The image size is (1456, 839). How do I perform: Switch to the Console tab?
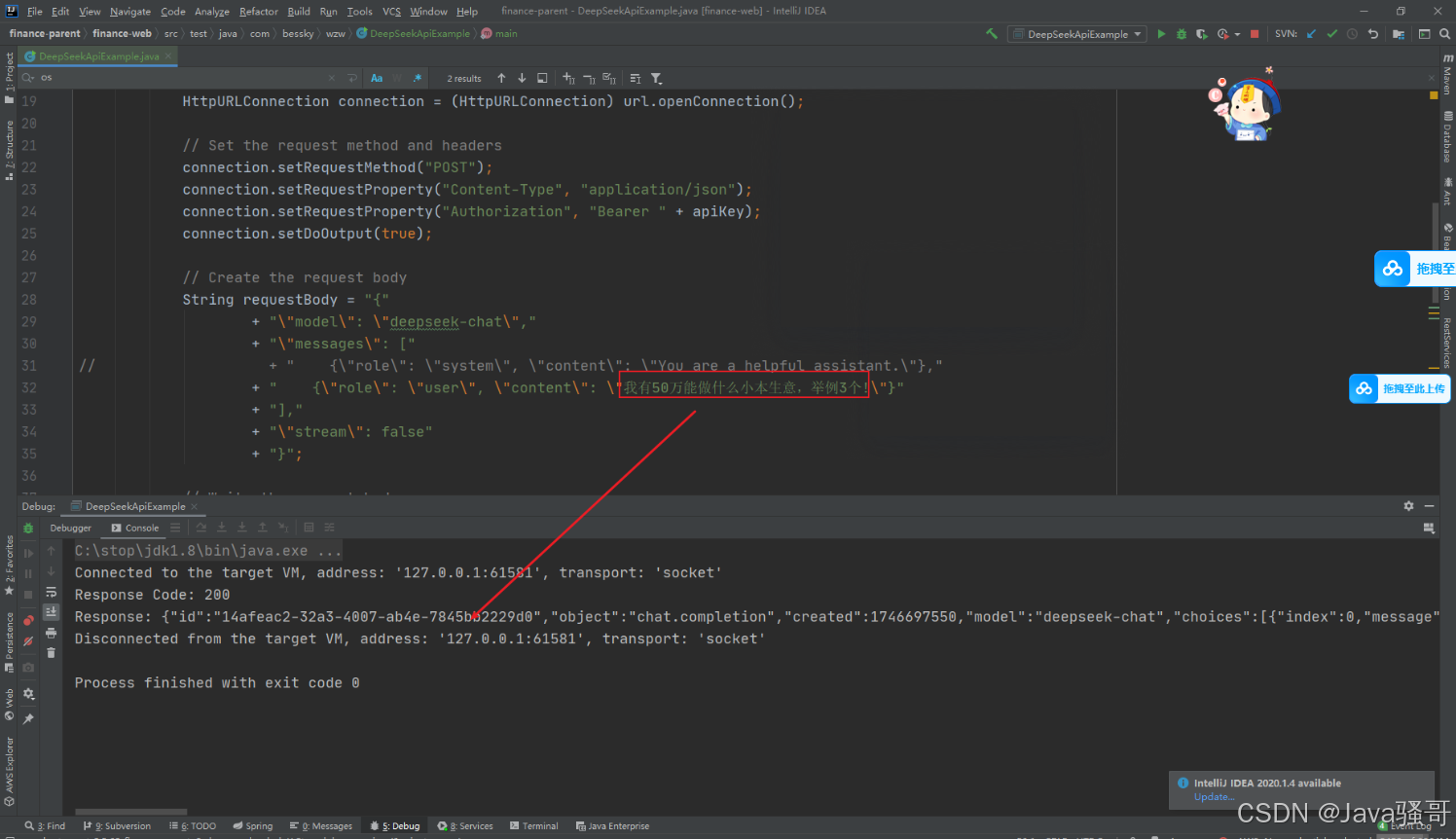[x=135, y=528]
